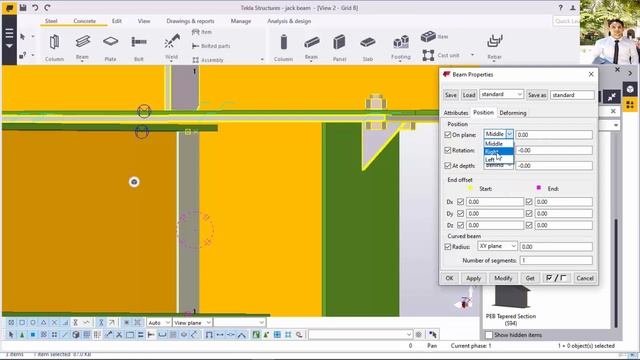Confirm with the OK button
The width and height of the screenshot is (640, 360).
tap(449, 278)
